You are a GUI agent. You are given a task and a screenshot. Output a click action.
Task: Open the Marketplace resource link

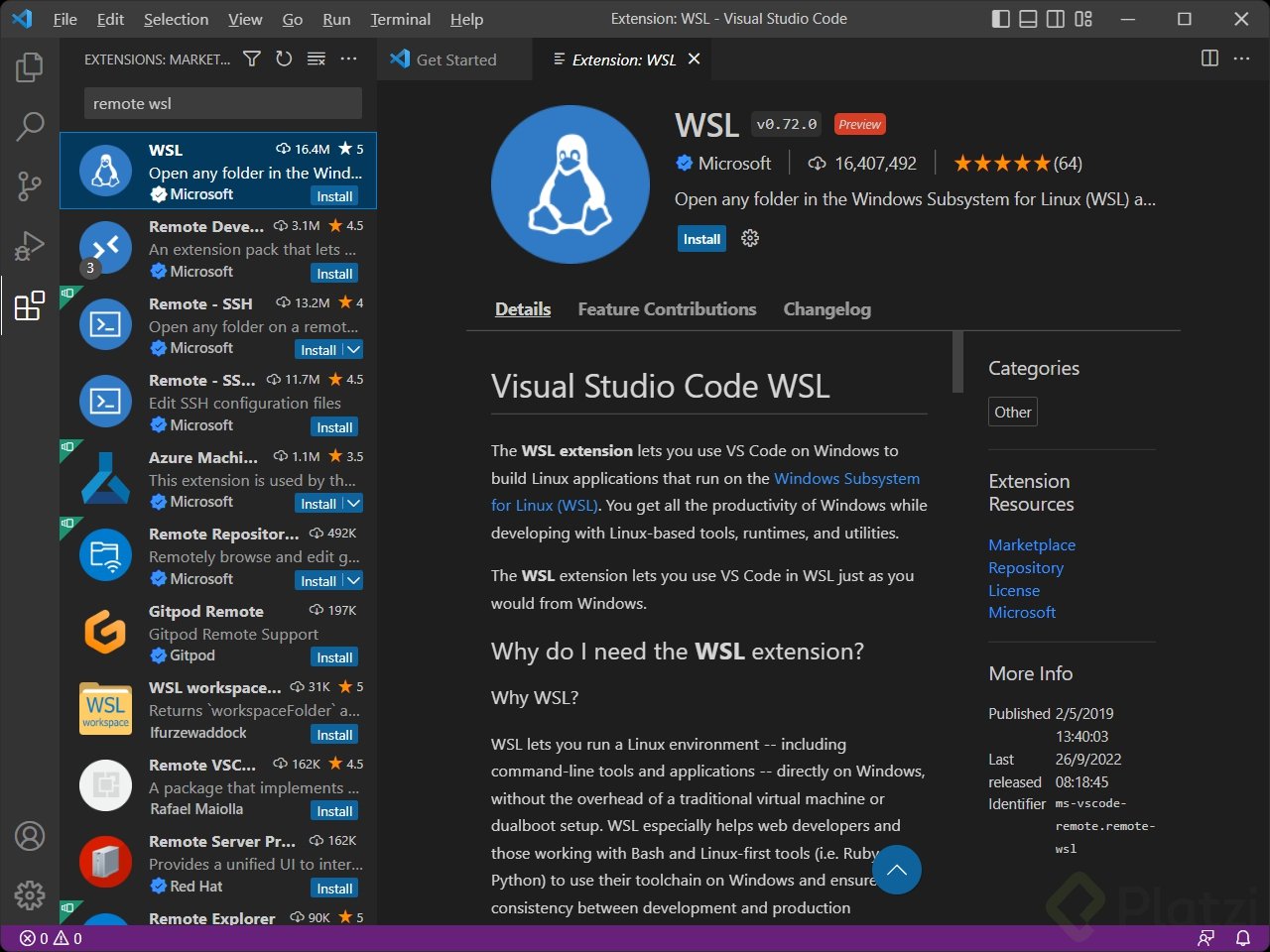(1032, 544)
